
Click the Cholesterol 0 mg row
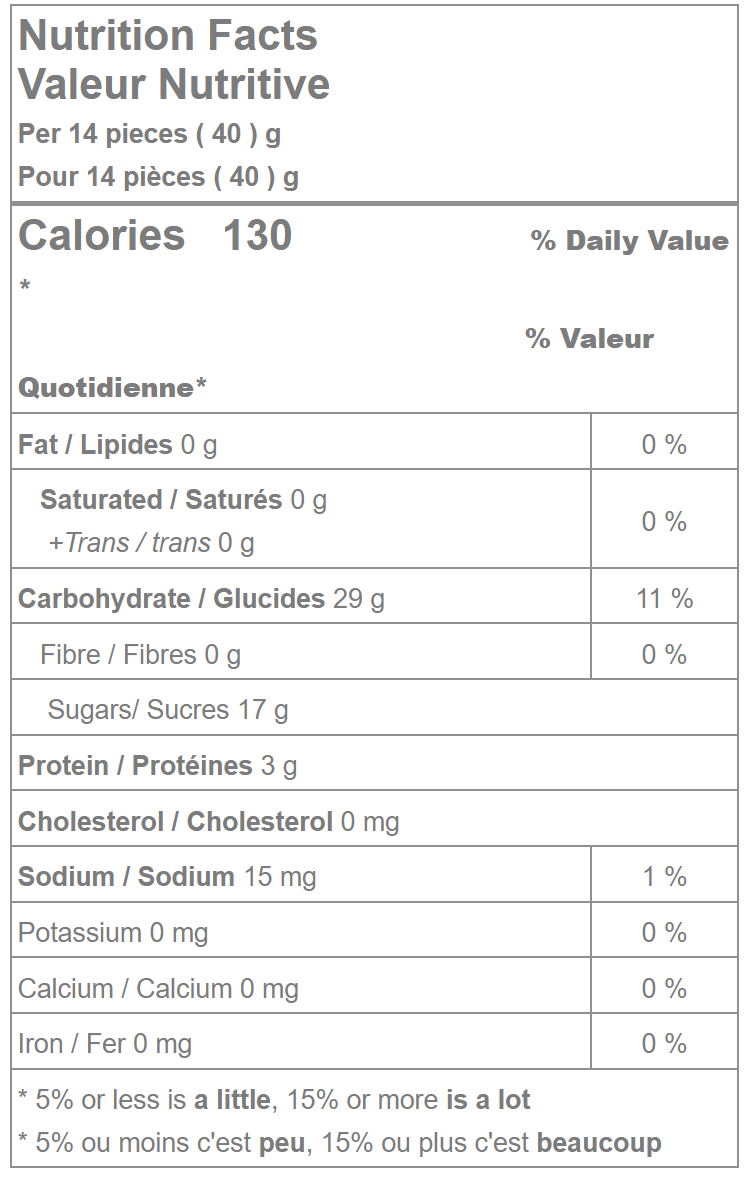208,822
